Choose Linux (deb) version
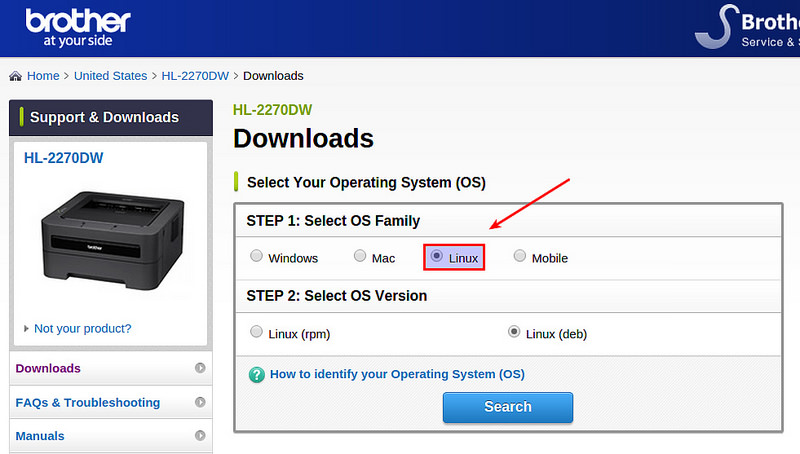The image size is (800, 454). point(514,332)
